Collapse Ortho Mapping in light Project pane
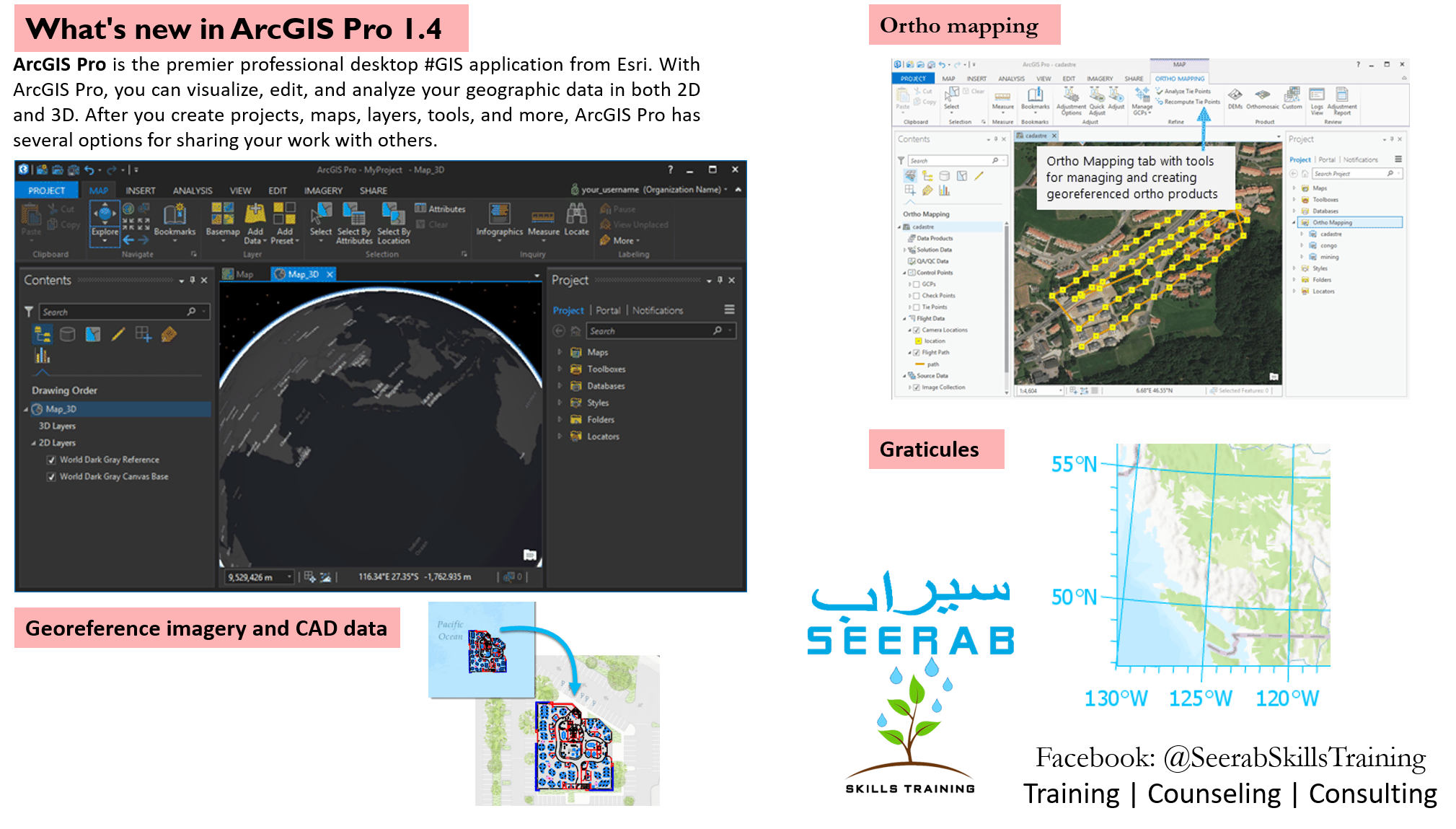 pyautogui.click(x=1294, y=222)
